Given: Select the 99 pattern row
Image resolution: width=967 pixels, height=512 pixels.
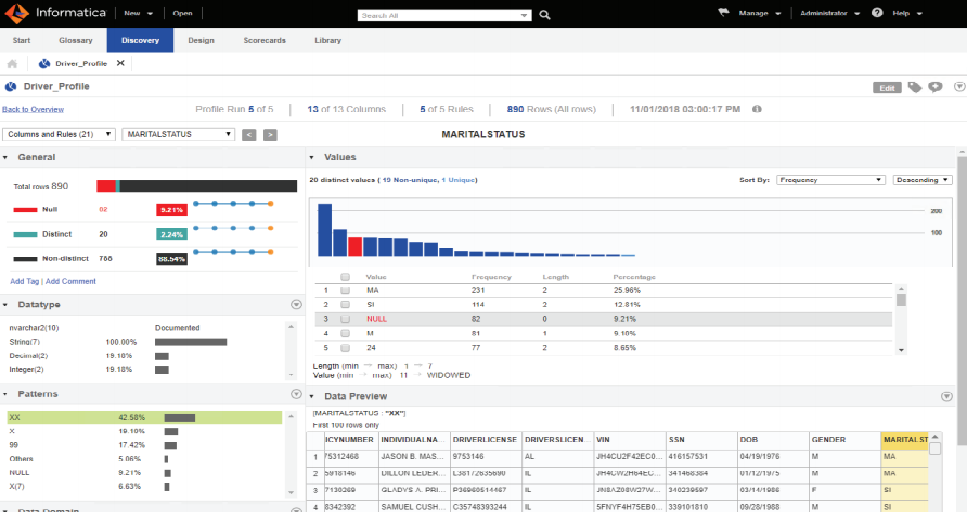Looking at the screenshot, I should pyautogui.click(x=144, y=445).
